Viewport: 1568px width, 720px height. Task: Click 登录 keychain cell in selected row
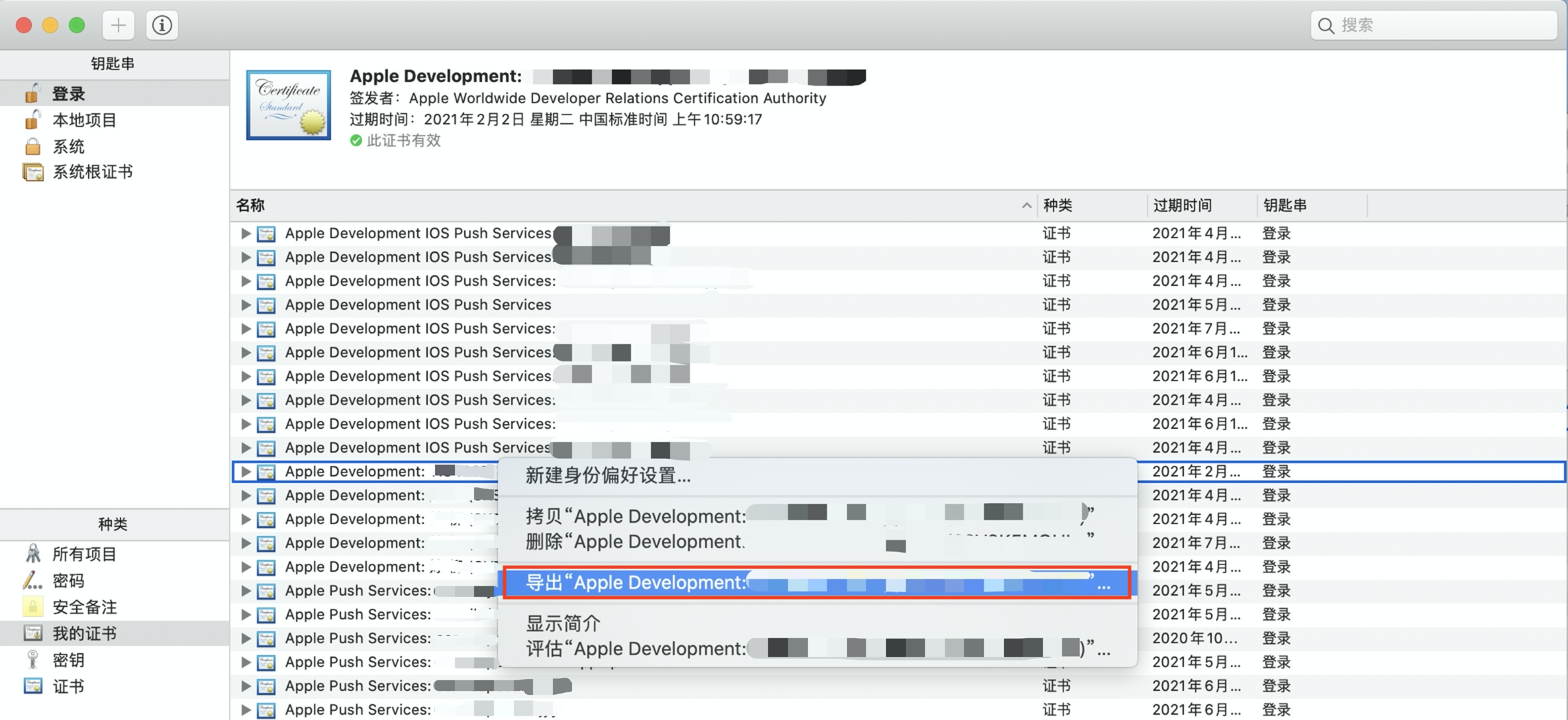coord(1276,471)
